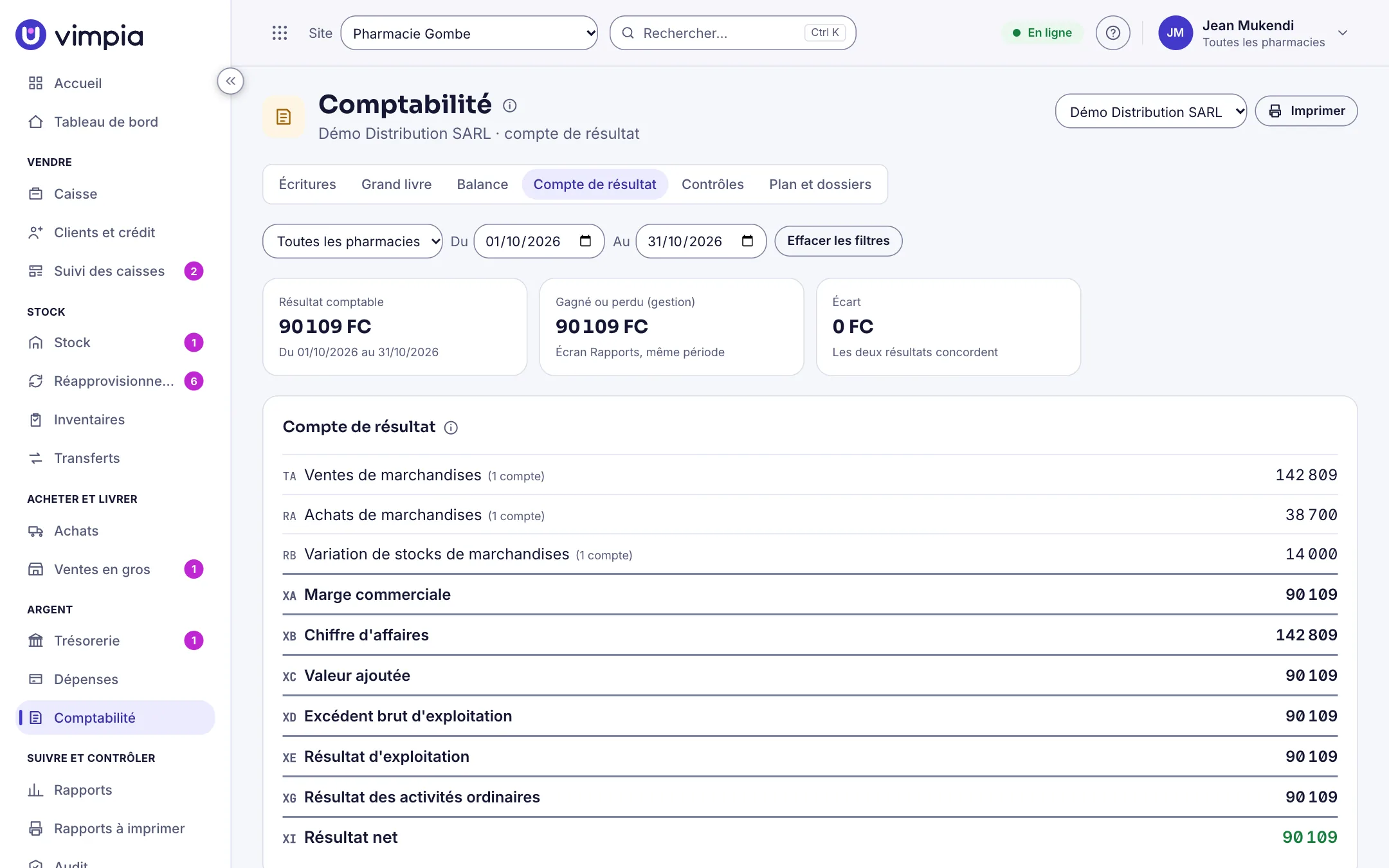Open the Démo Distribution SARL company dropdown
Screen dimensions: 1389x868
(1150, 111)
